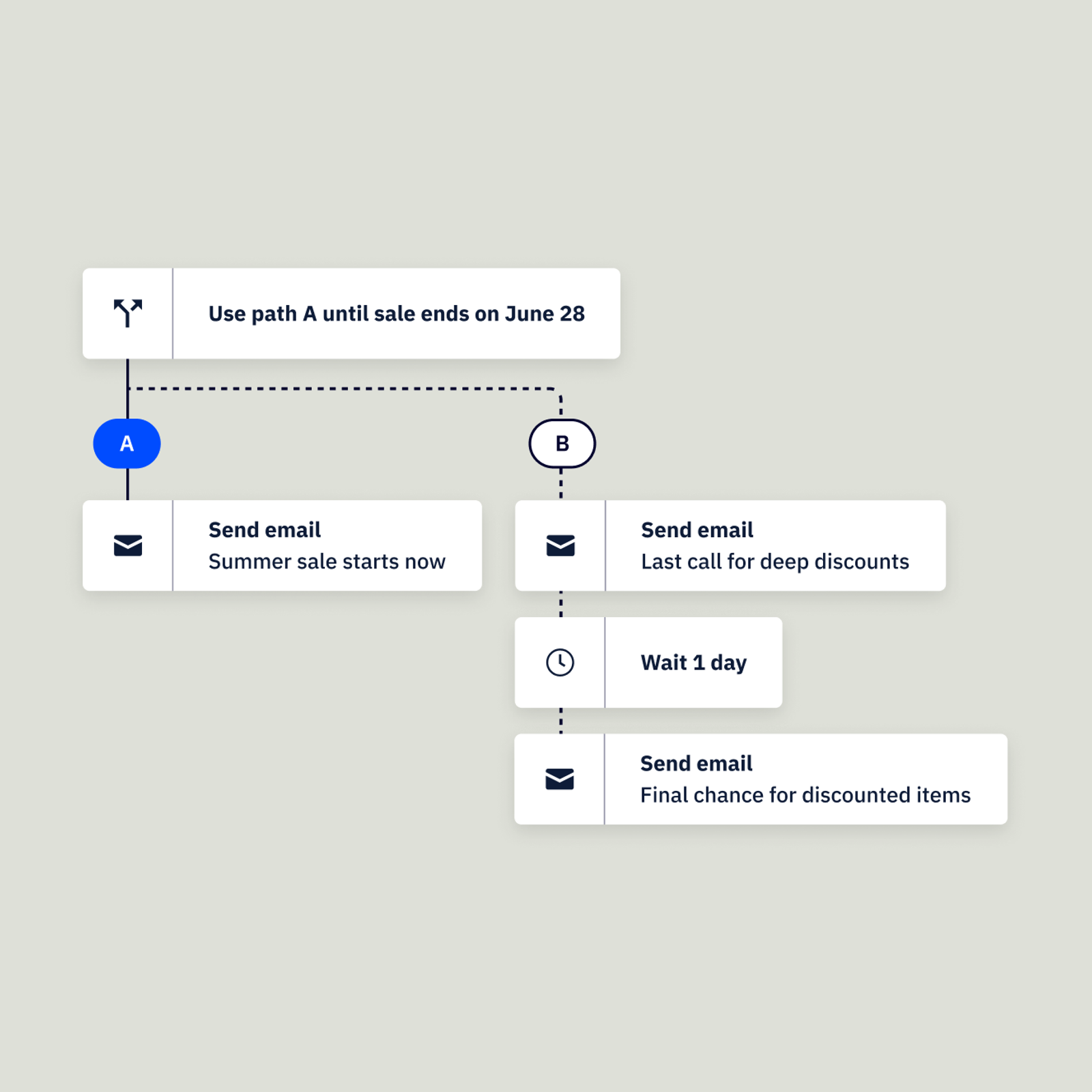Switch to the path B badge

point(562,444)
